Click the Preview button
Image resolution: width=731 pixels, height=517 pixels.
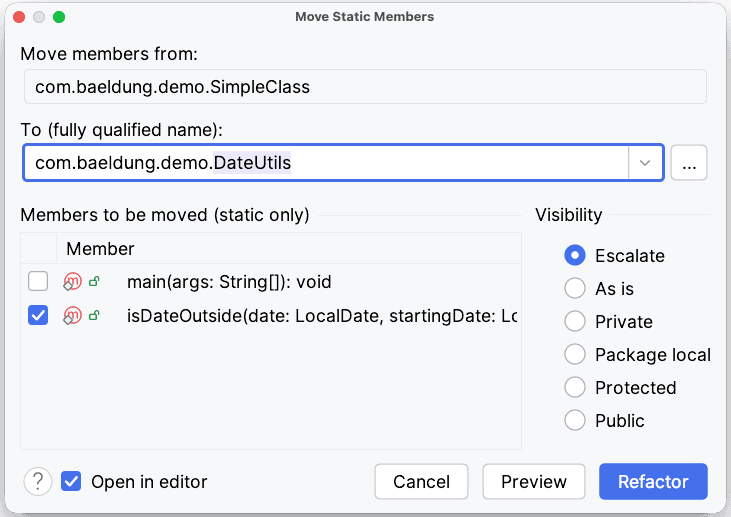(534, 481)
